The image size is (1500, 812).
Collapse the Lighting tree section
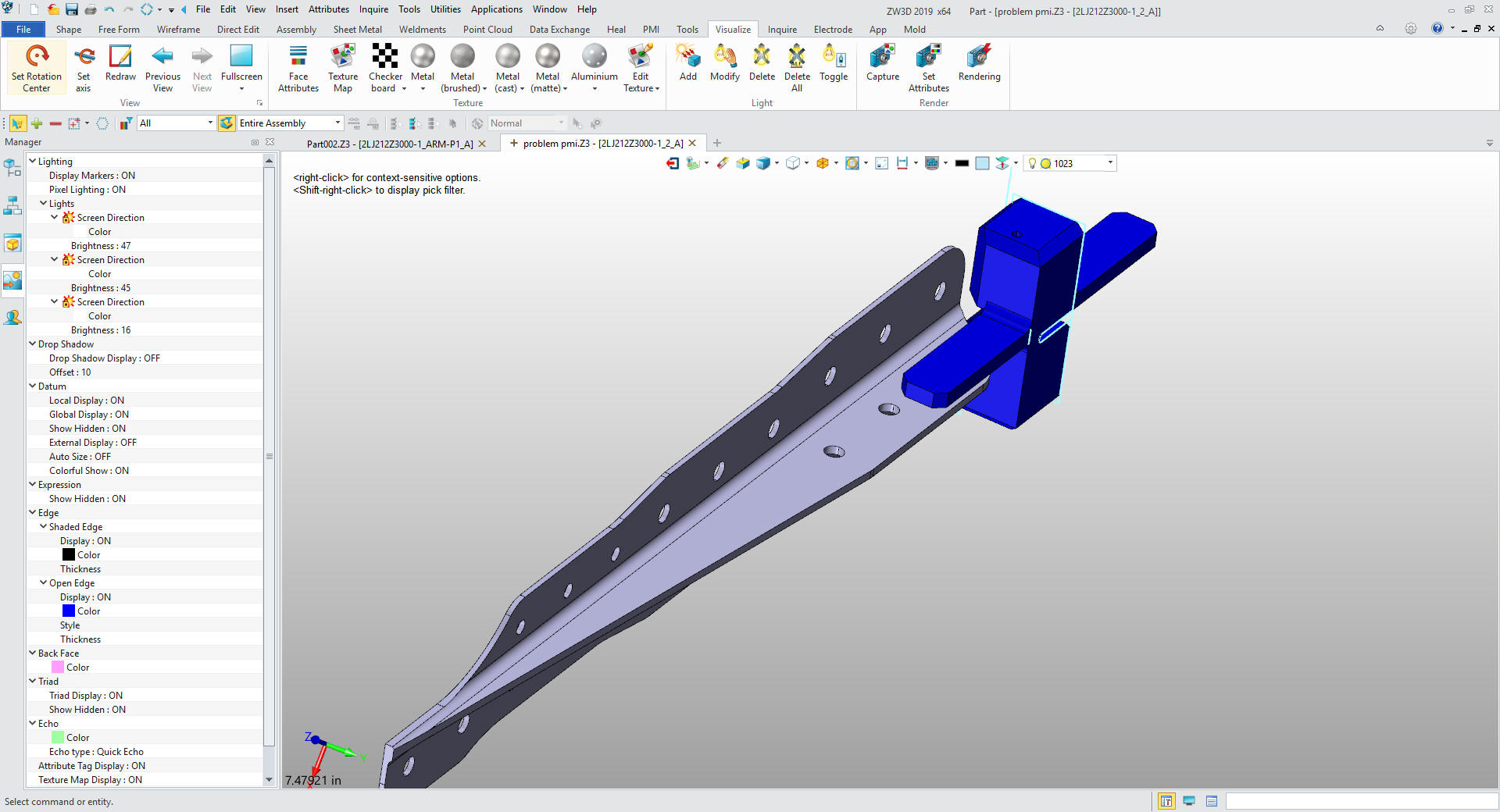[x=33, y=161]
